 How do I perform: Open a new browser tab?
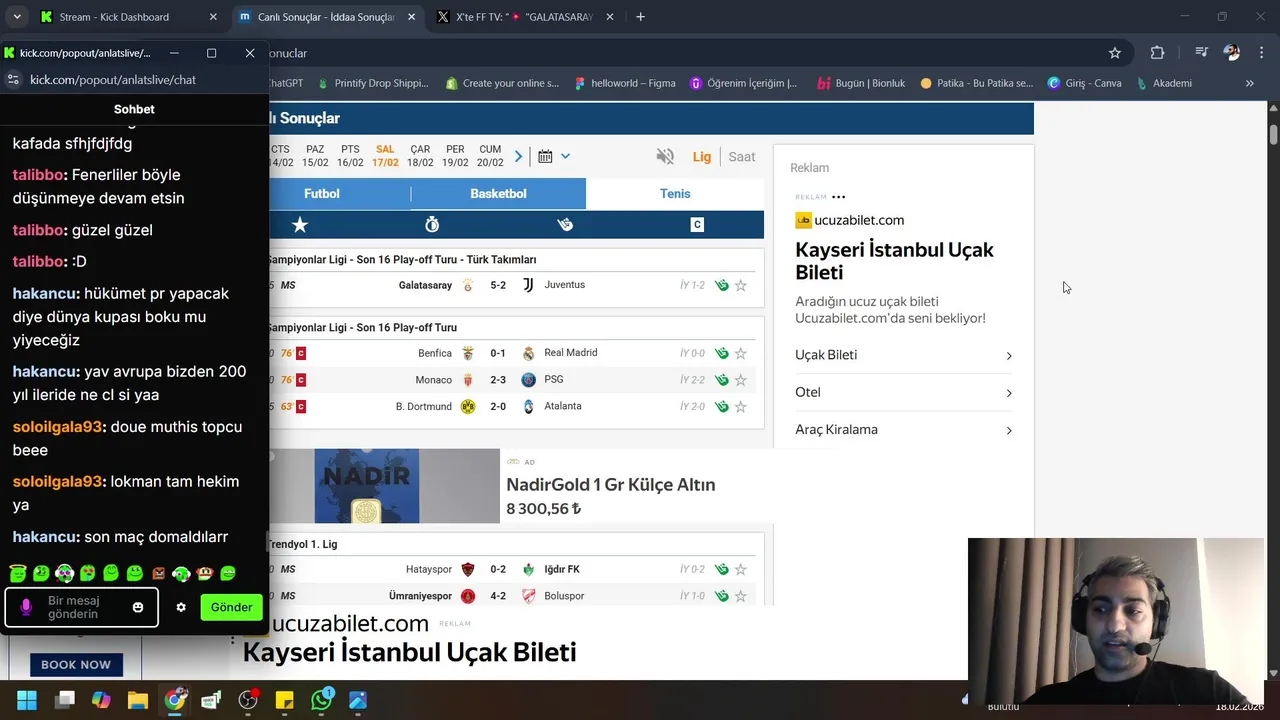coord(640,17)
